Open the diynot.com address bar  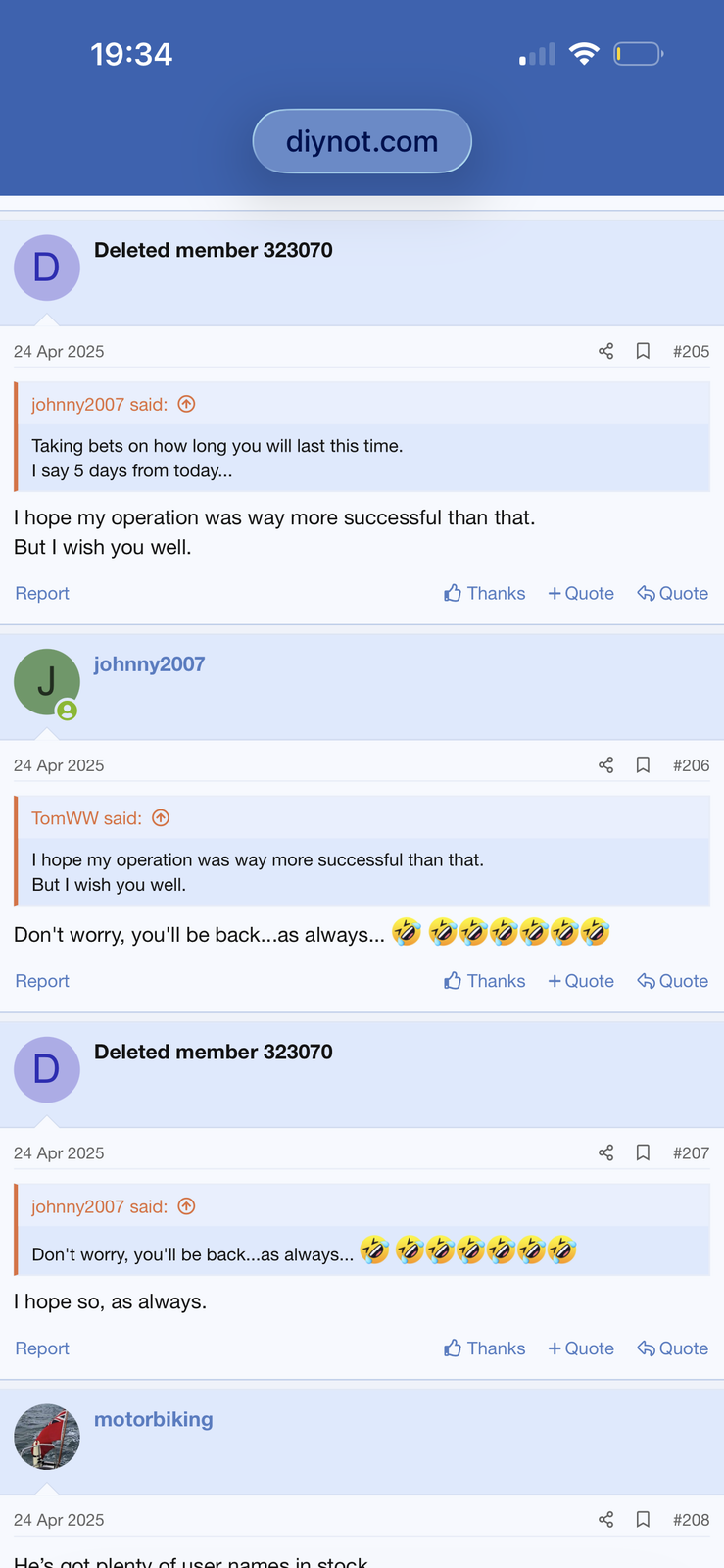click(x=362, y=140)
